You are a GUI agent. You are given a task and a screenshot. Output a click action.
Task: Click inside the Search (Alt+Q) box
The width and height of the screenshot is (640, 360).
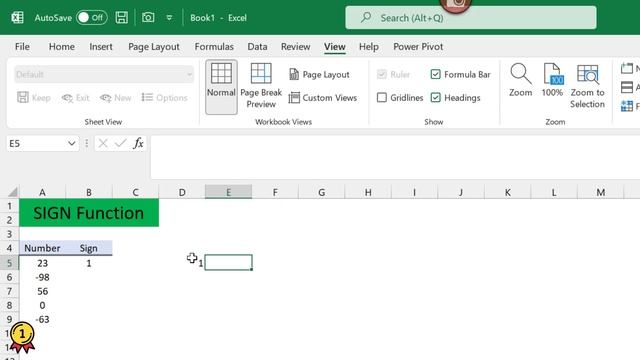tap(471, 18)
